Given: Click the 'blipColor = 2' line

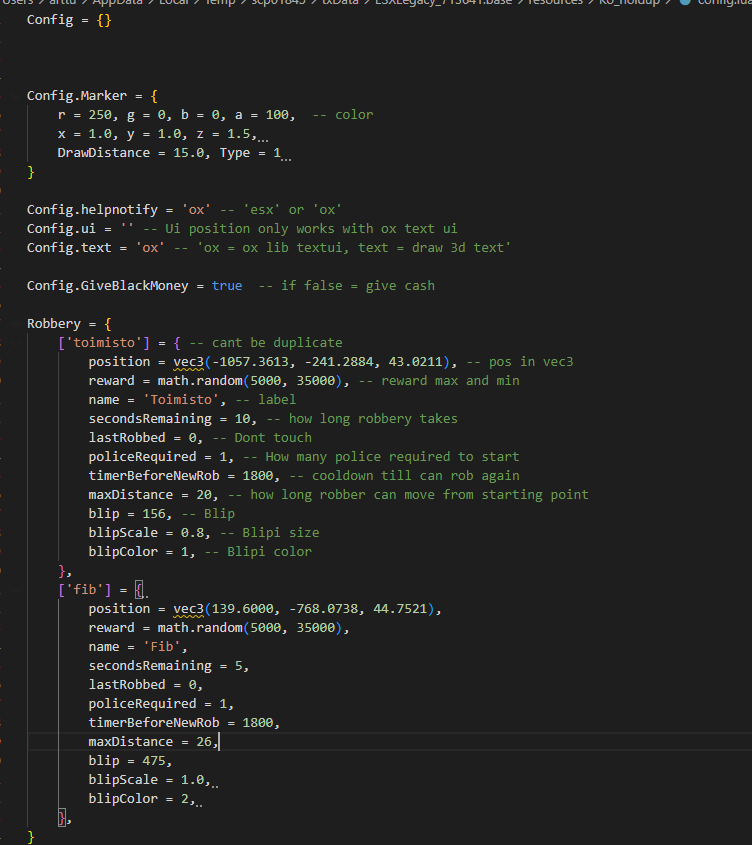Looking at the screenshot, I should (x=142, y=799).
